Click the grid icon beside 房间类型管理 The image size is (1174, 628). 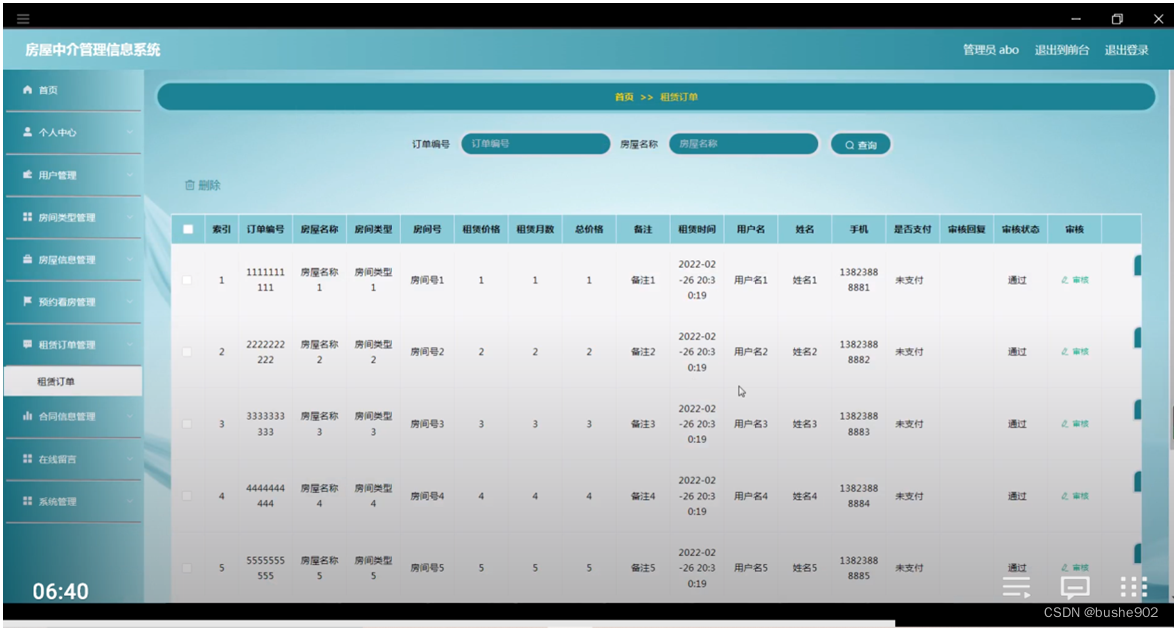28,217
